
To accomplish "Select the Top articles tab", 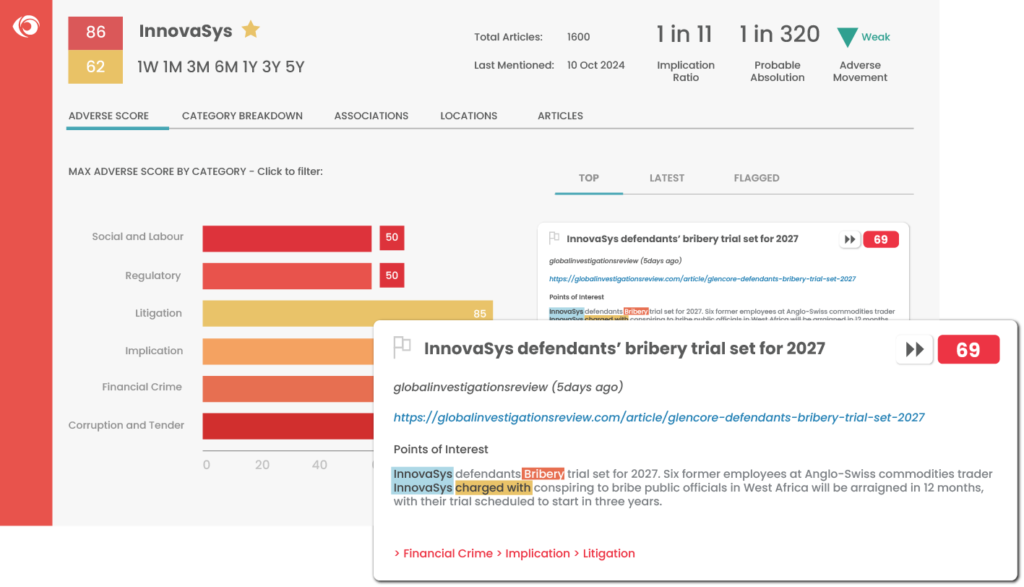I will 588,178.
